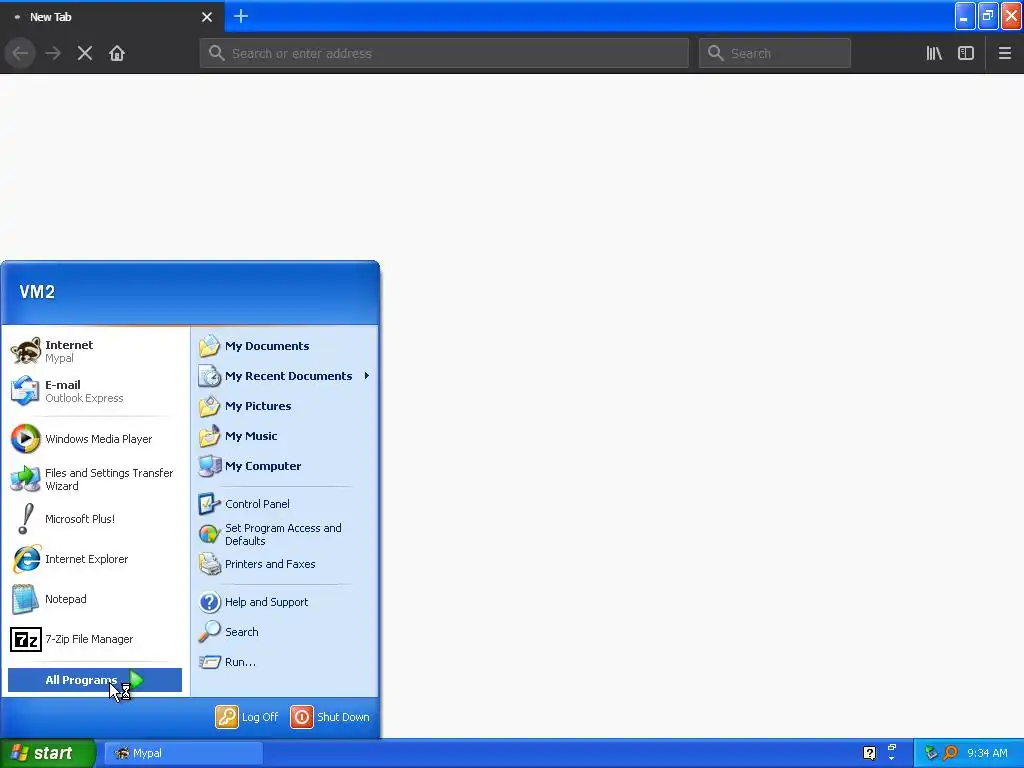Open Set Program Access and Defaults
The width and height of the screenshot is (1024, 768).
tap(285, 534)
